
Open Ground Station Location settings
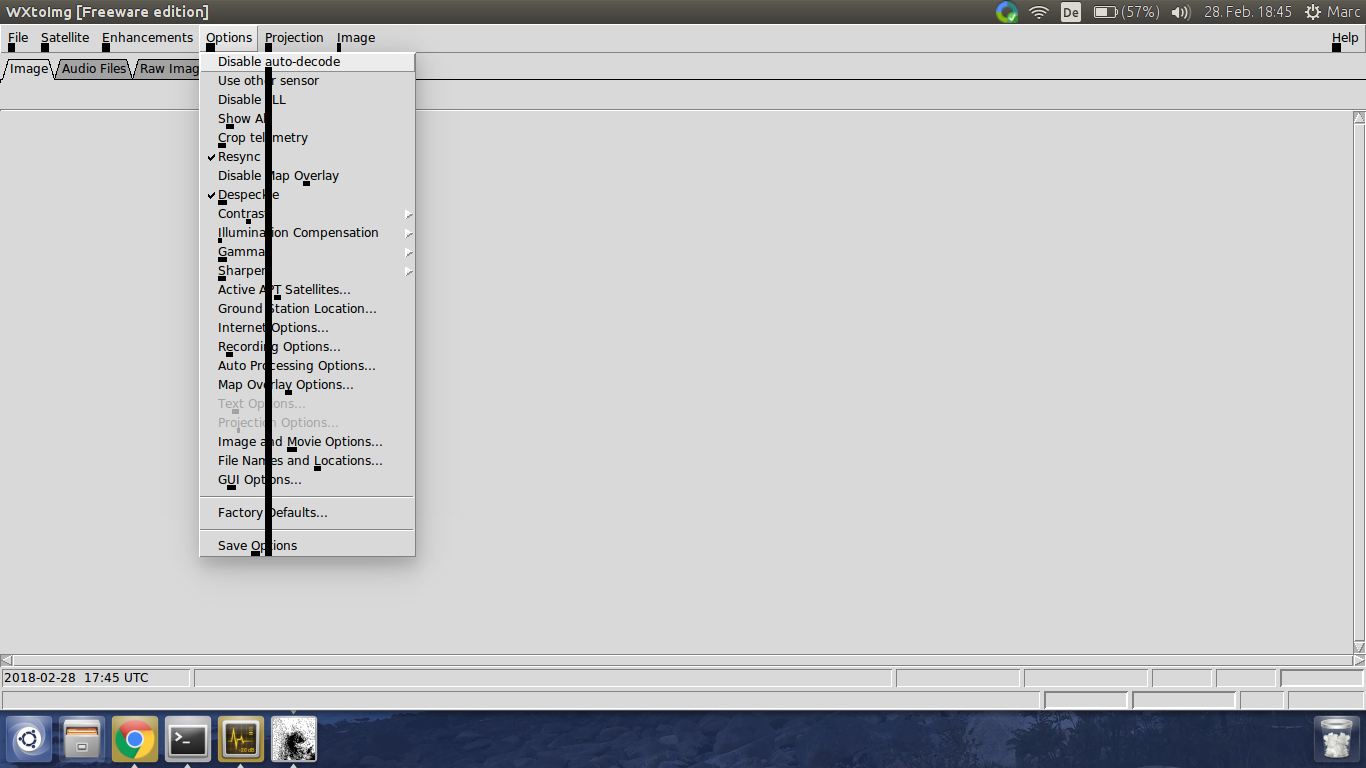click(307, 309)
